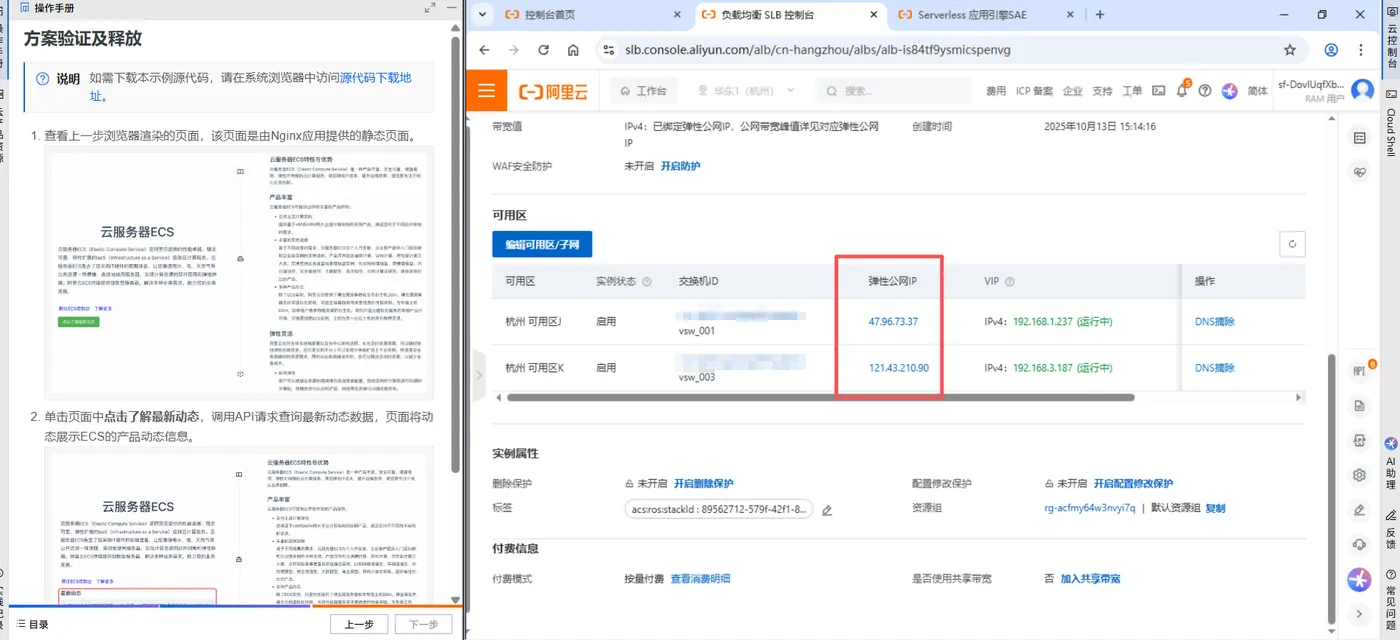Open the health heart icon on the right rail

[x=1359, y=172]
